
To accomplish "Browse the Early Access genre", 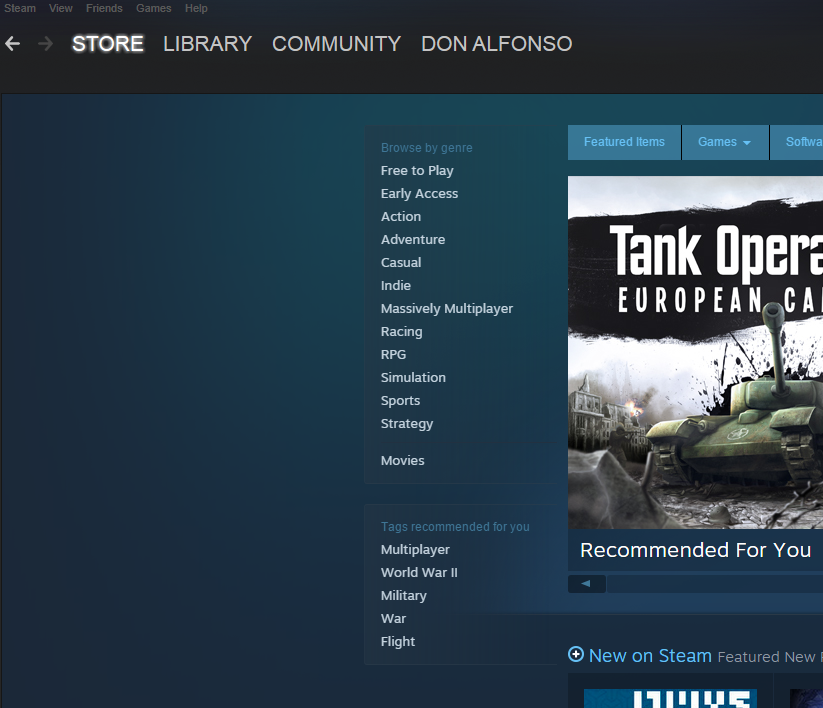I will click(419, 194).
